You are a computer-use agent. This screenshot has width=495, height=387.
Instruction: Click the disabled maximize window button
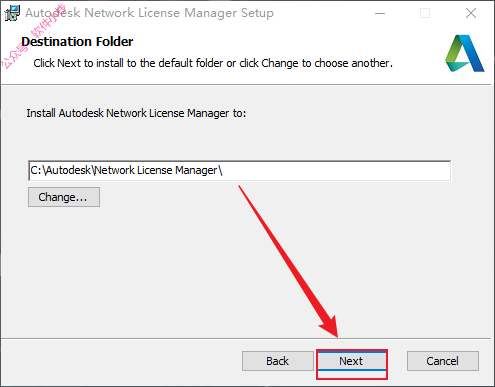point(425,13)
